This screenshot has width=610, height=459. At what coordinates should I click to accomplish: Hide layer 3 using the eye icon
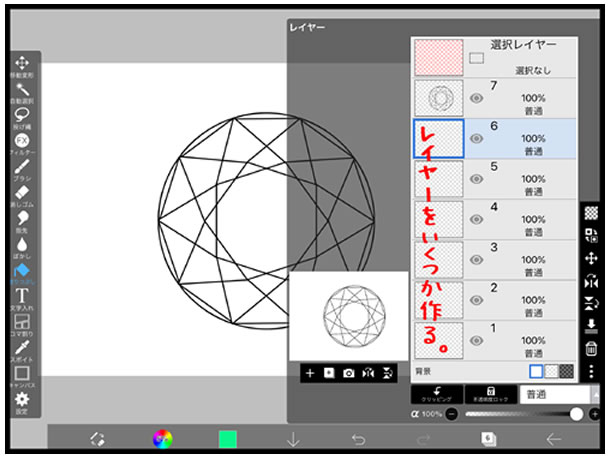(477, 260)
